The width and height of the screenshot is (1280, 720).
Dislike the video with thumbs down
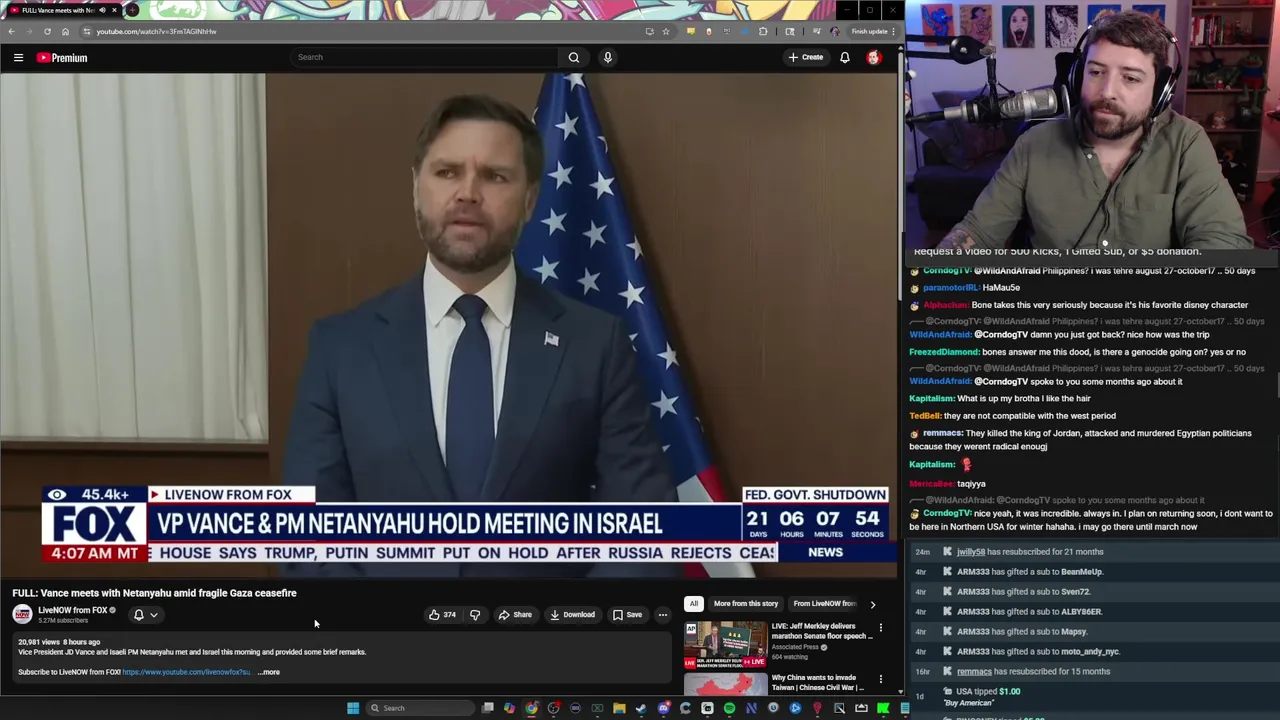(x=475, y=615)
